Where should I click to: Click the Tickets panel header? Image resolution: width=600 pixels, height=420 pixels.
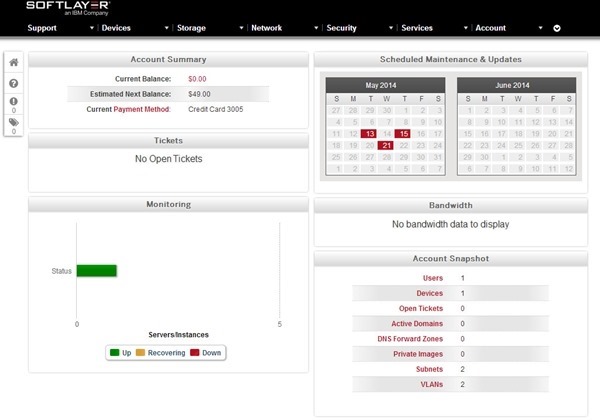point(168,141)
